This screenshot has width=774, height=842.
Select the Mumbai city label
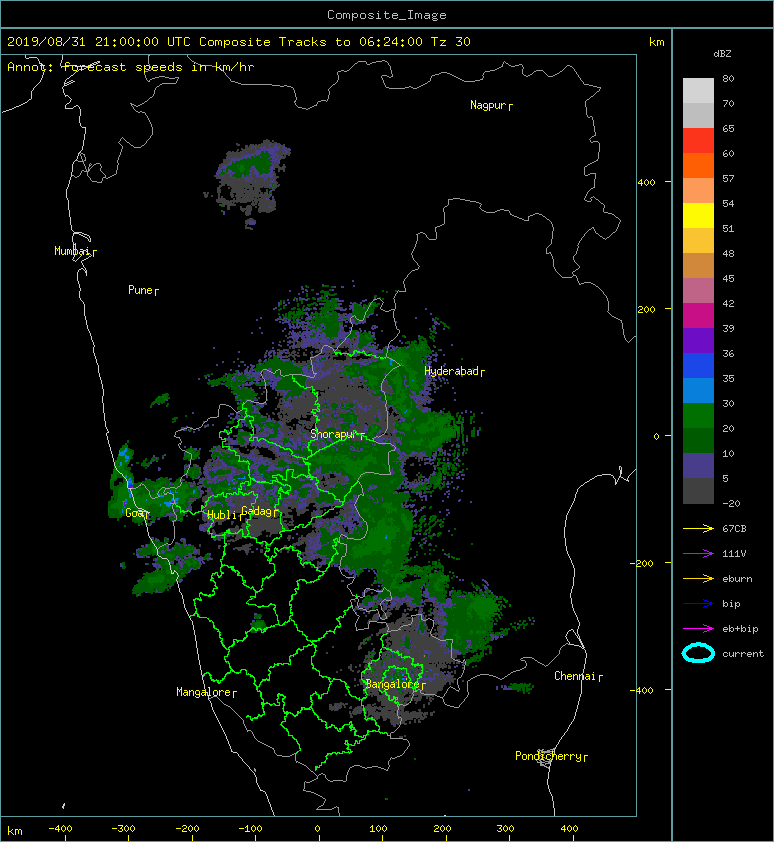coord(75,251)
